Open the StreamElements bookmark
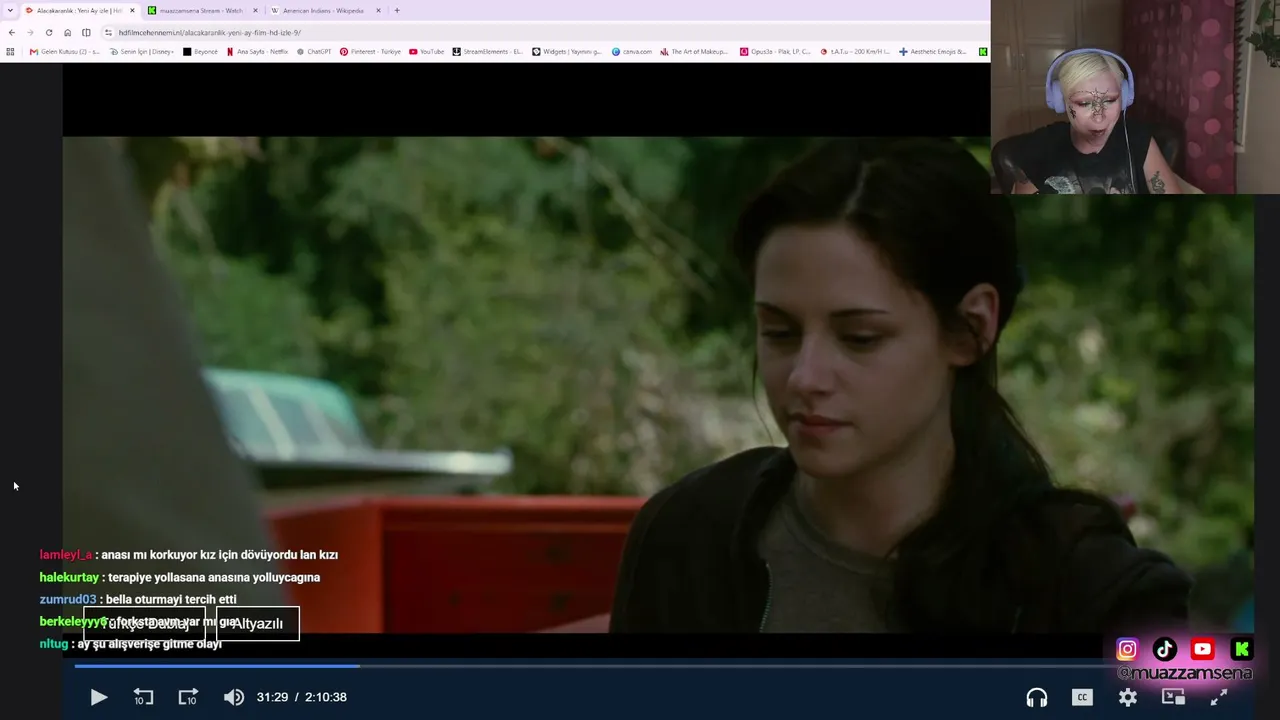This screenshot has width=1280, height=720. [487, 51]
